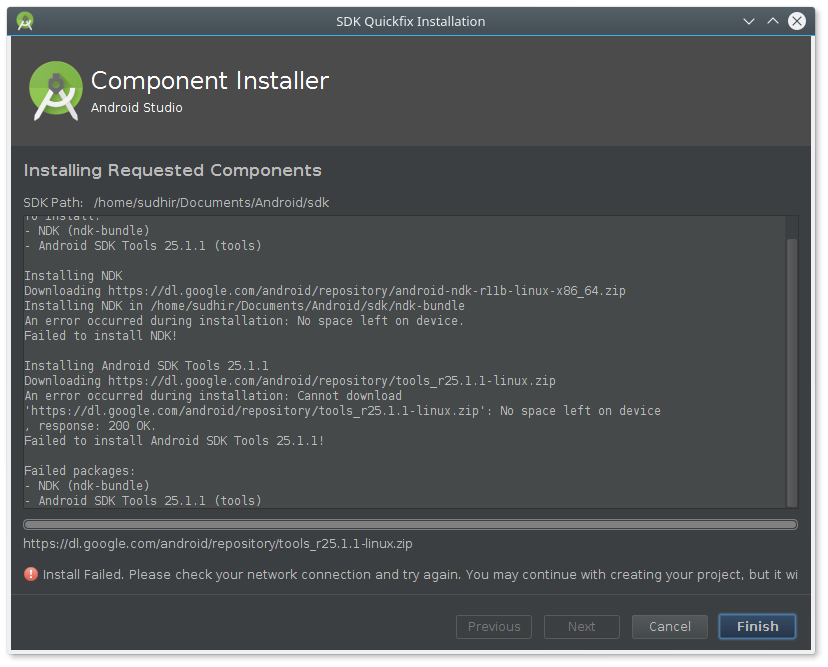Maximize the SDK Quickfix Installation window

[772, 21]
